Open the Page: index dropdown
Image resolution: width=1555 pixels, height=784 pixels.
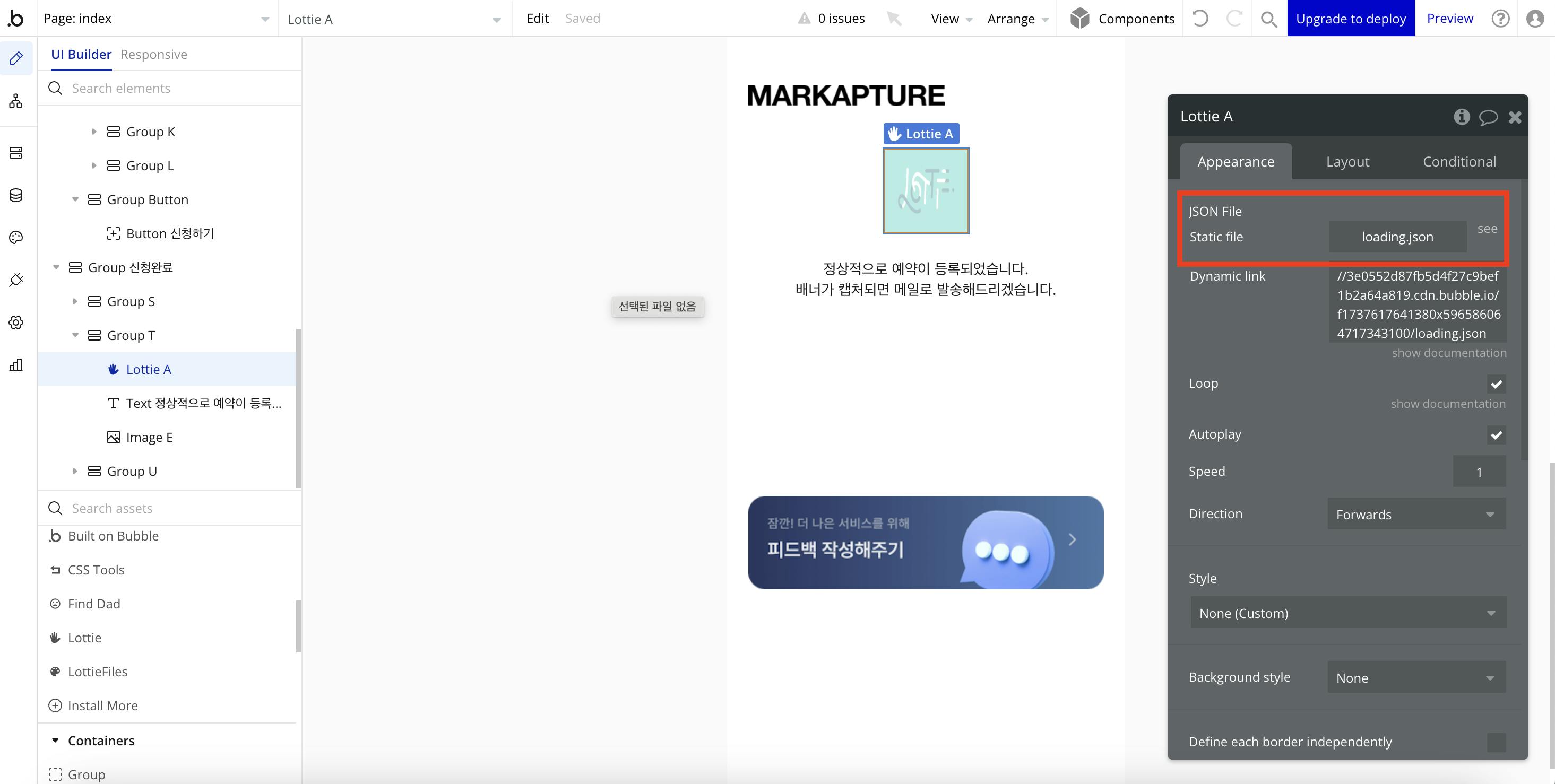click(157, 19)
